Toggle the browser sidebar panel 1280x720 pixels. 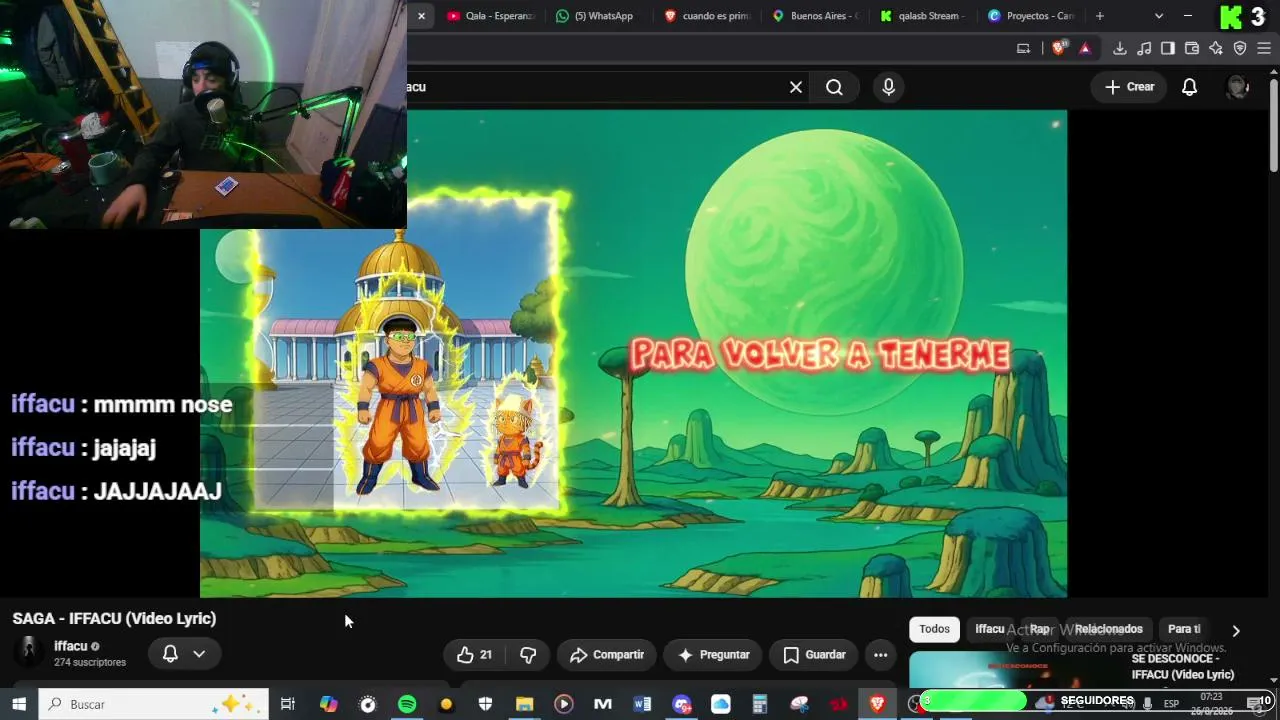(x=1168, y=48)
